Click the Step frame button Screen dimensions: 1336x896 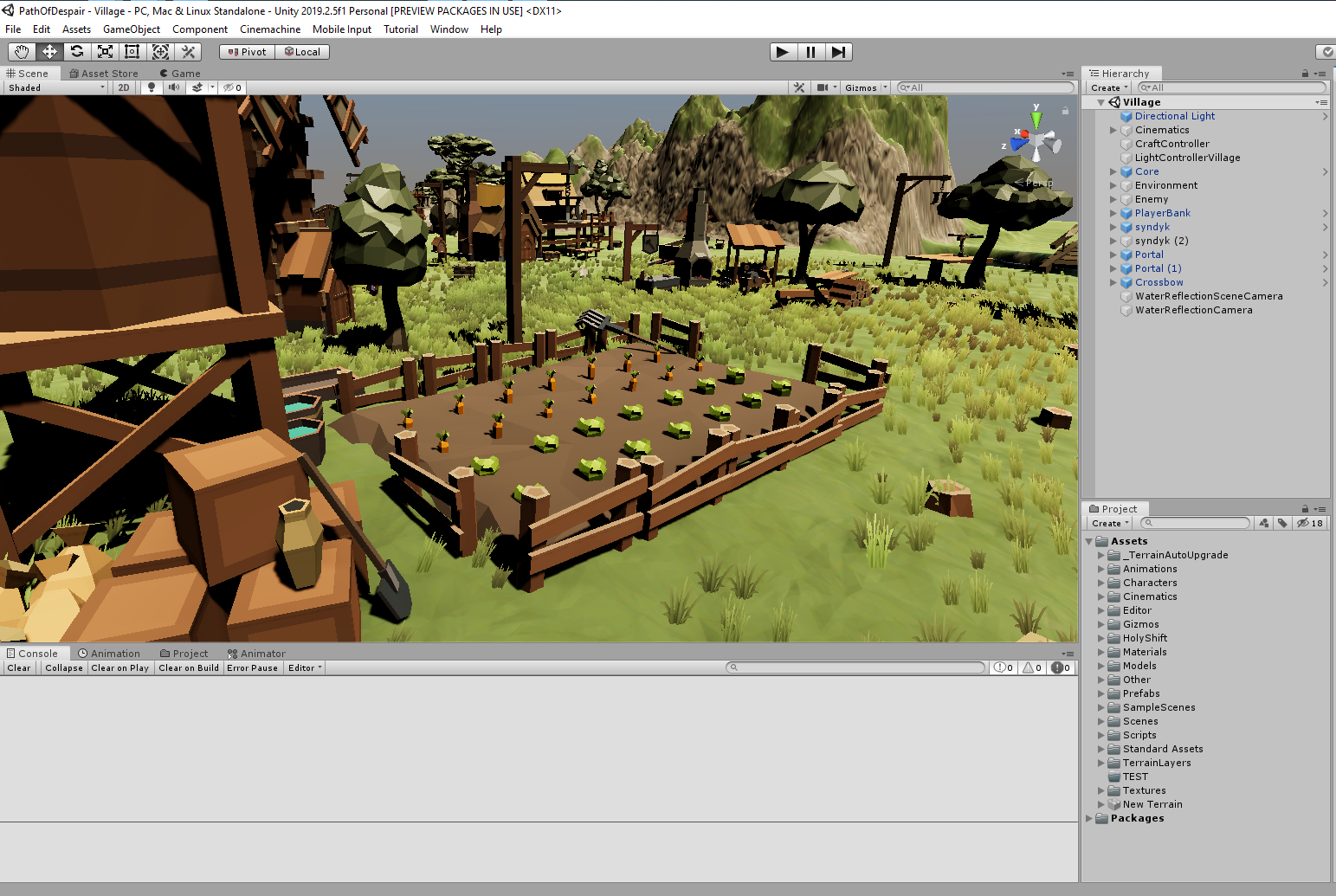838,52
